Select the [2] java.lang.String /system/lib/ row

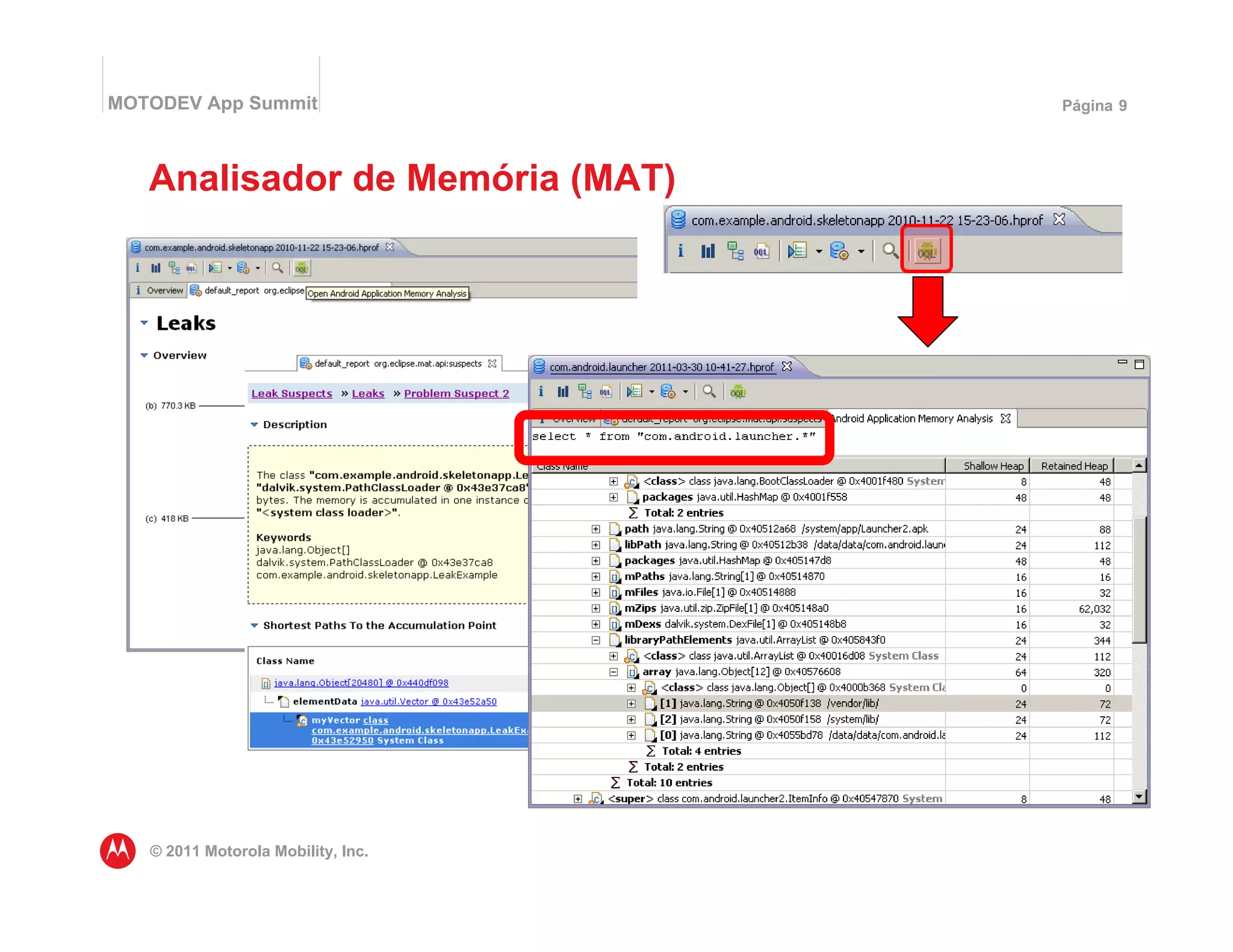pos(831,719)
